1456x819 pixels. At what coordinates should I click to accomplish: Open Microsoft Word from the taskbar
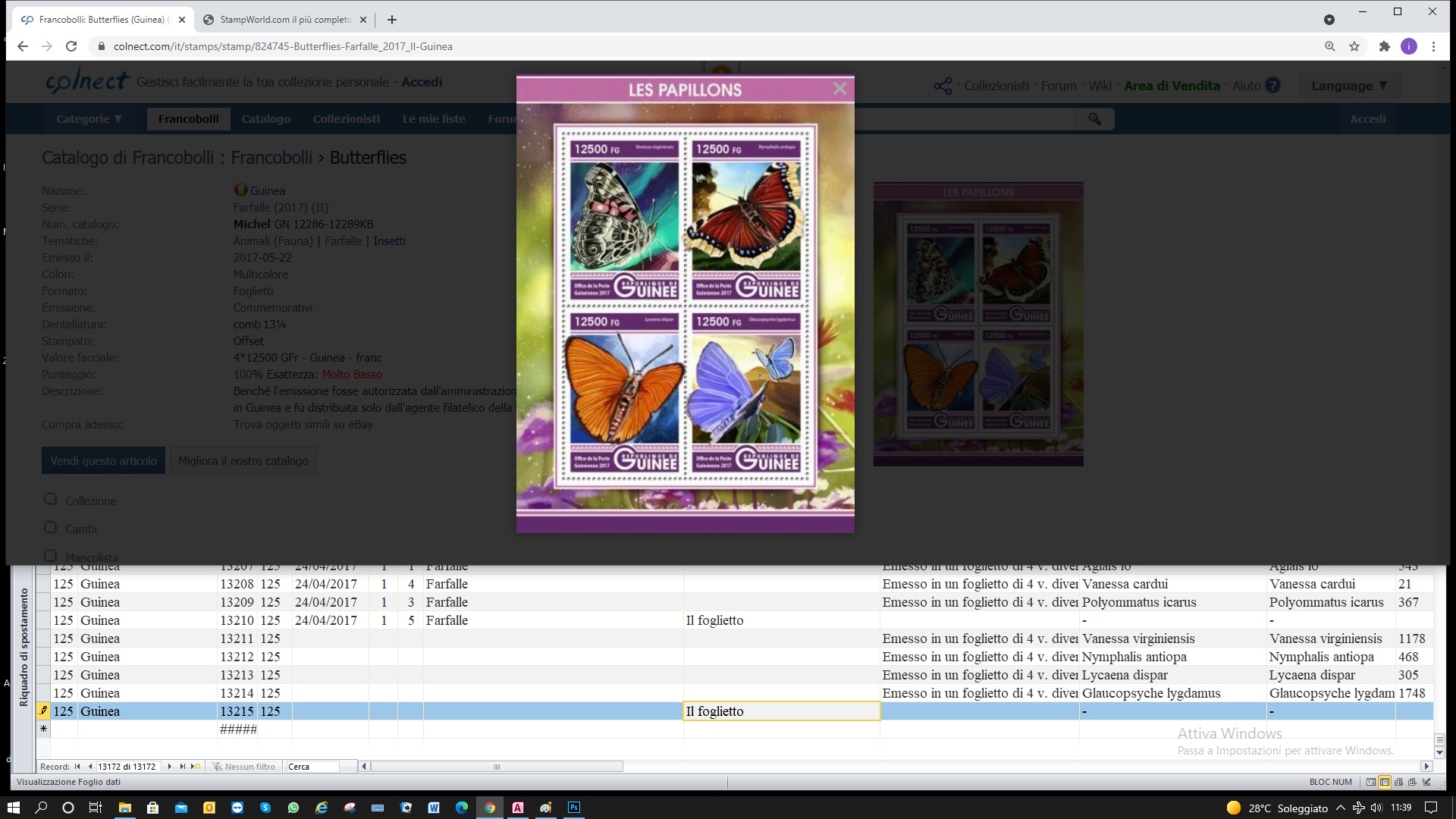click(x=434, y=808)
